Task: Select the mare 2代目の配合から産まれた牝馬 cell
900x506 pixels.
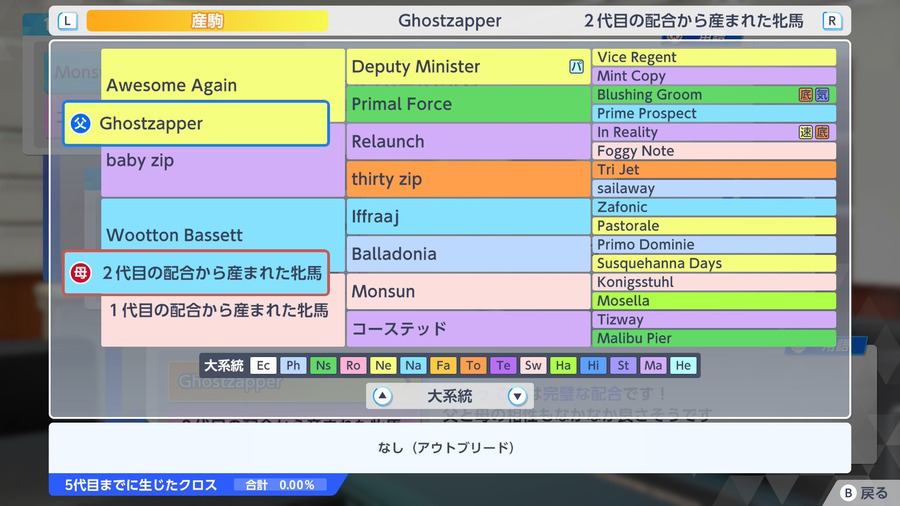Action: pyautogui.click(x=196, y=273)
